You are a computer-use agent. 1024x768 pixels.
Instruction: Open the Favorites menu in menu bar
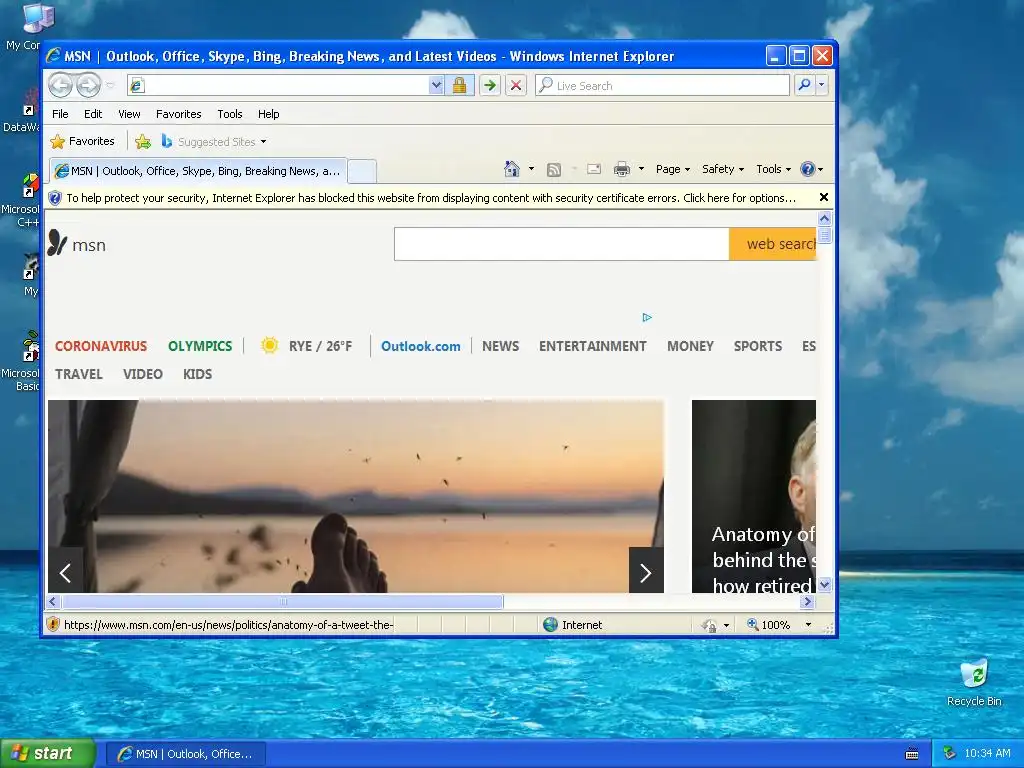coord(178,114)
